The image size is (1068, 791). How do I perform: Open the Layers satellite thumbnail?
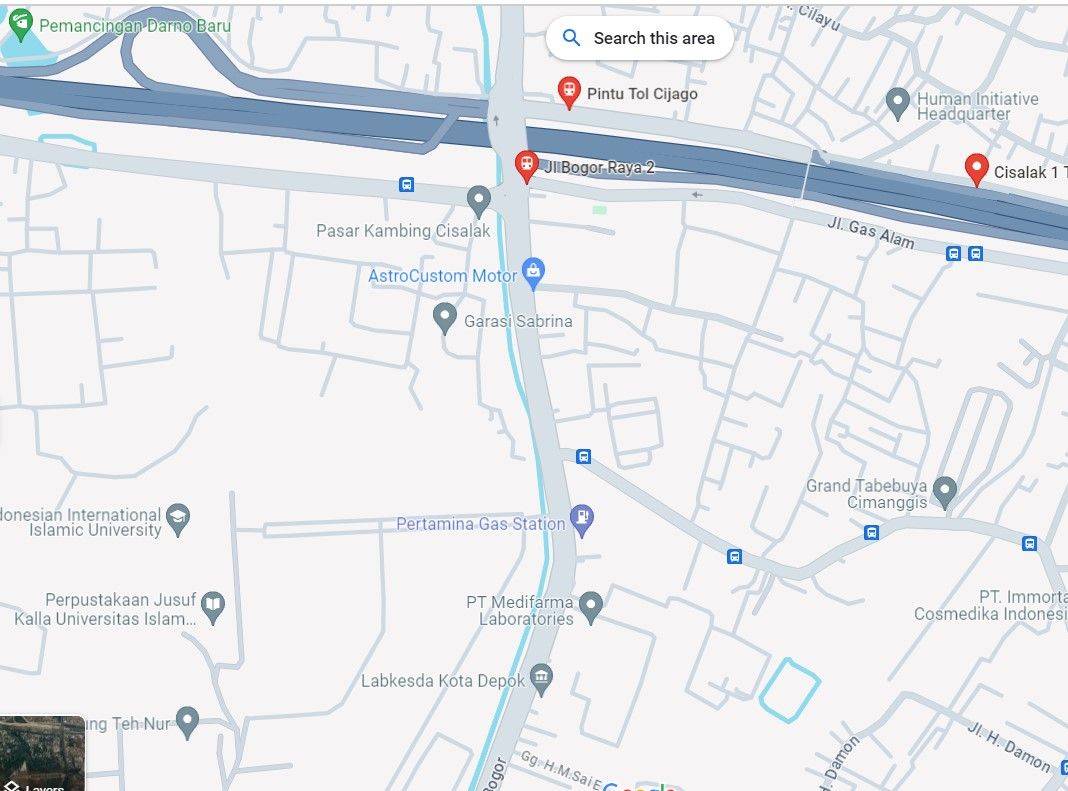42,754
